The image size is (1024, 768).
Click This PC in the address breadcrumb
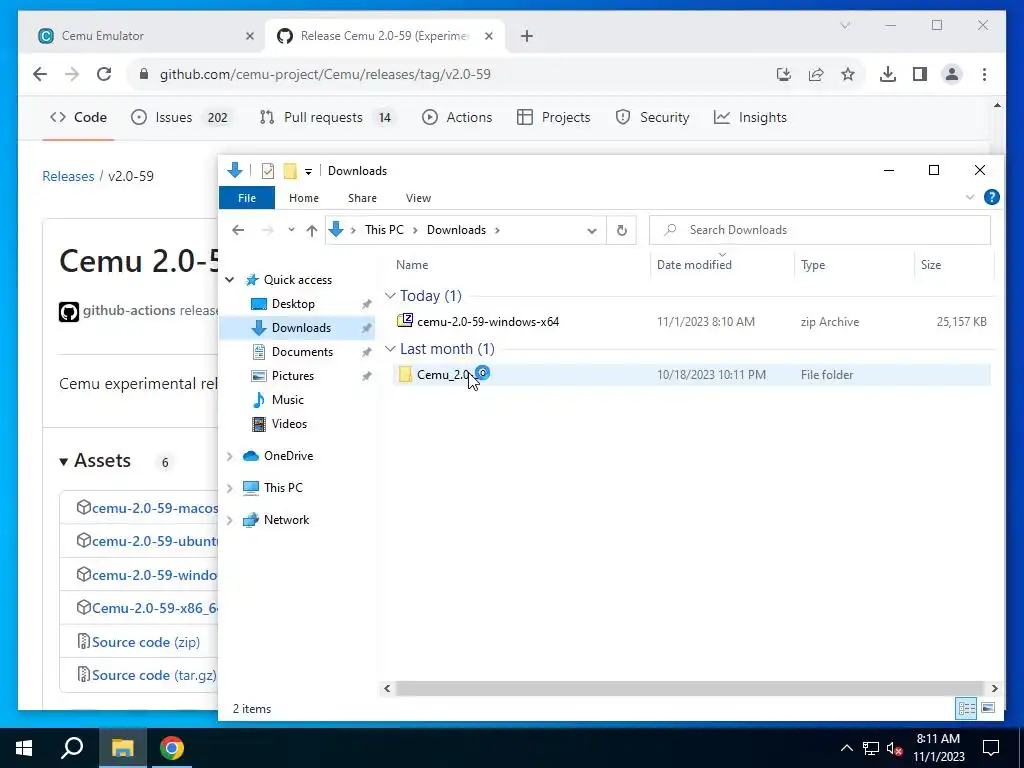[x=384, y=230]
